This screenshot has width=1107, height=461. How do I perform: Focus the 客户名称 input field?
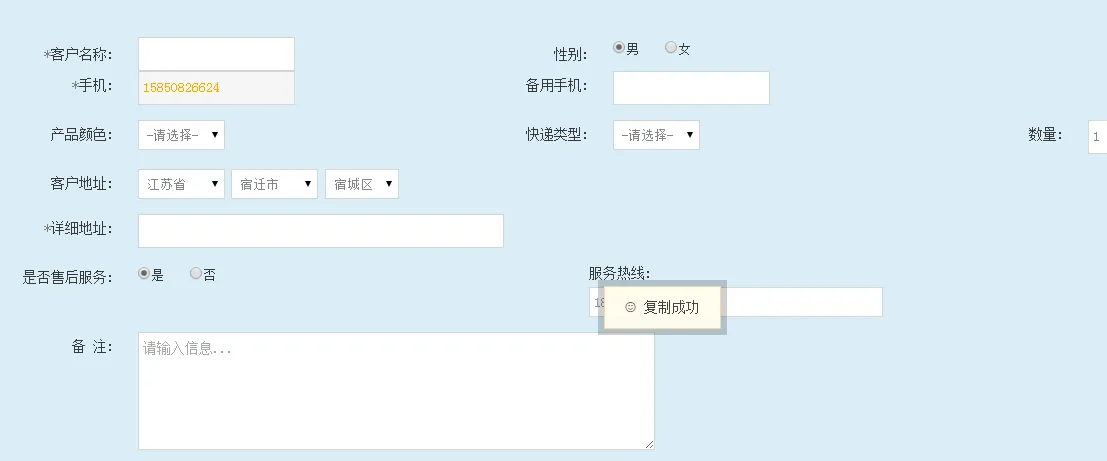pyautogui.click(x=216, y=54)
